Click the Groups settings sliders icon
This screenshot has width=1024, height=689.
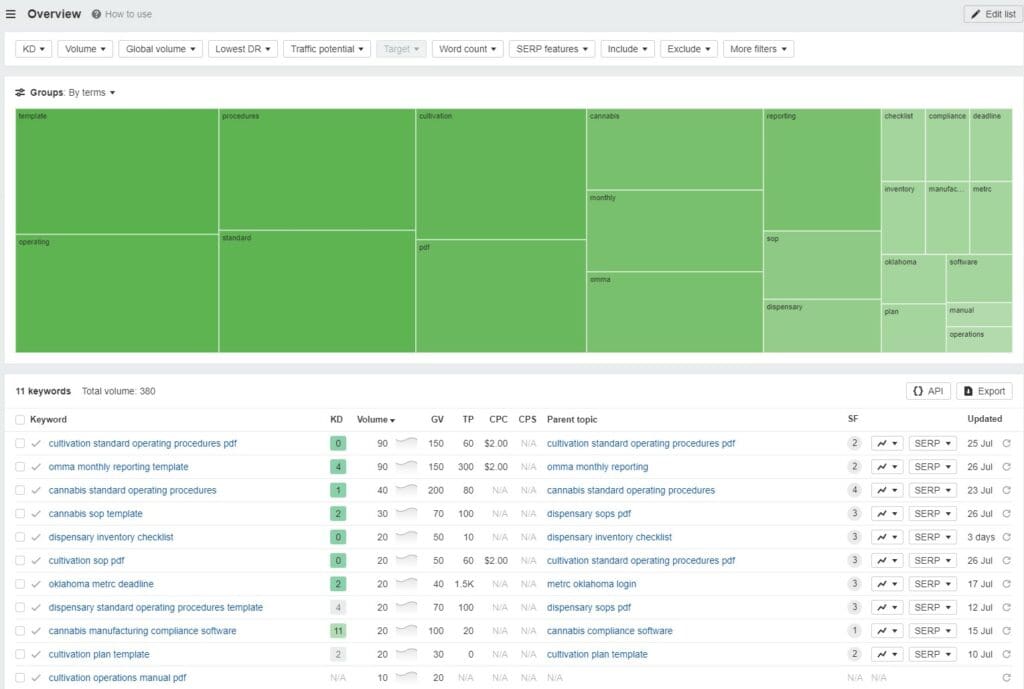tap(20, 92)
